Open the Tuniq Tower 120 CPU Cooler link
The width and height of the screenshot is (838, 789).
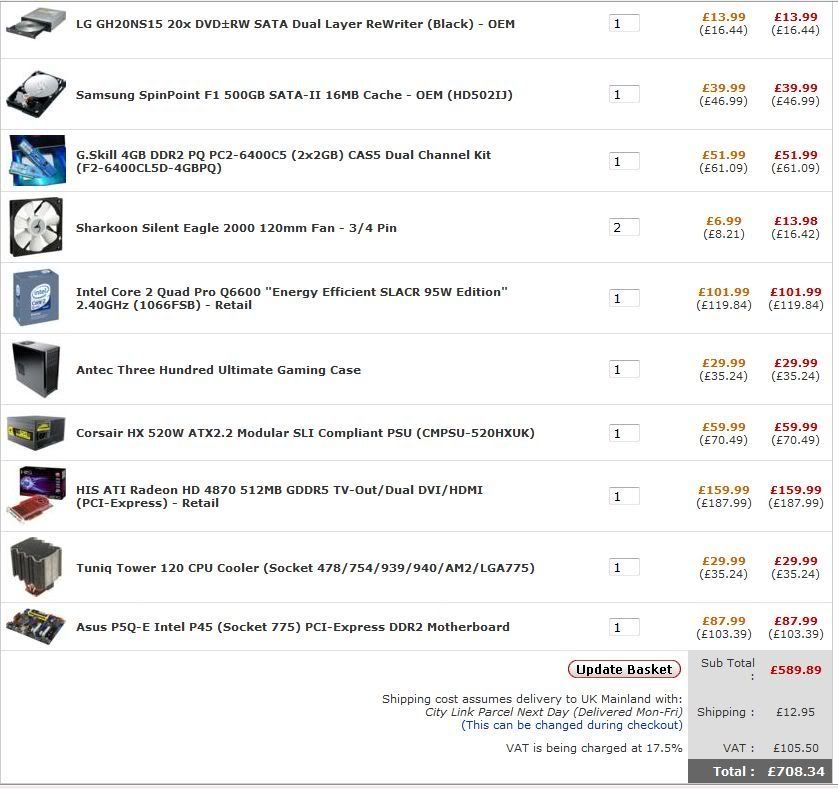pos(305,568)
